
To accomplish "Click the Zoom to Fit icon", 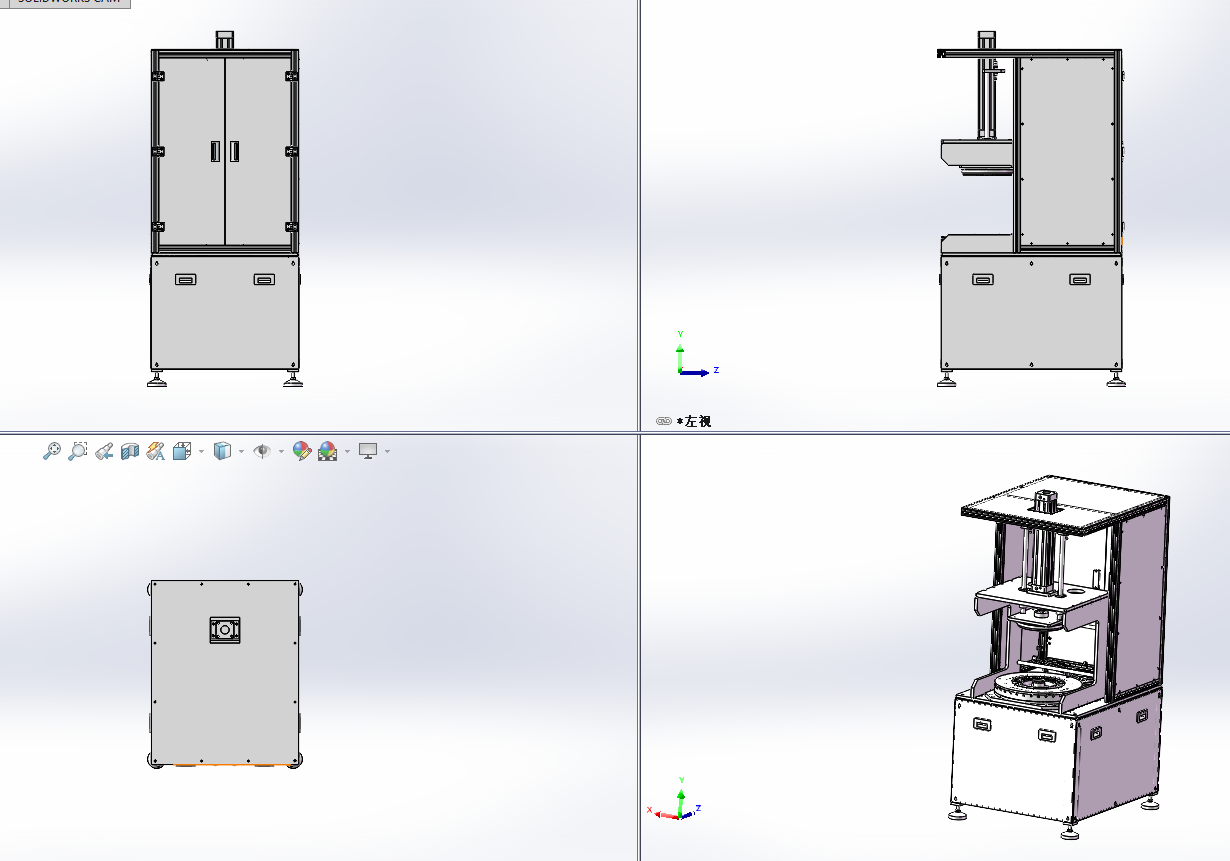I will coord(52,451).
